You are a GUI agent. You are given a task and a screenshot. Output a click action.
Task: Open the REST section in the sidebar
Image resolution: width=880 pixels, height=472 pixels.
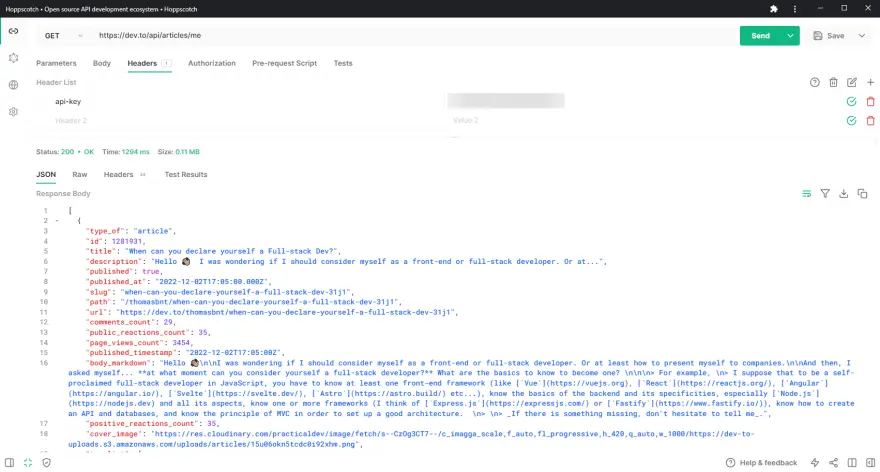click(13, 31)
